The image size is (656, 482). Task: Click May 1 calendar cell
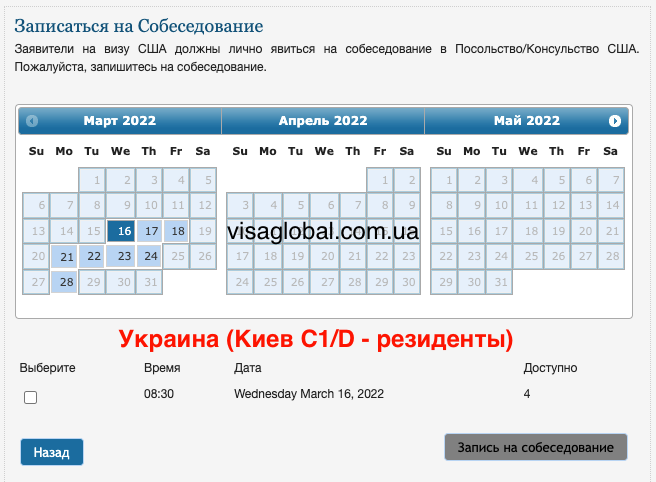(444, 180)
